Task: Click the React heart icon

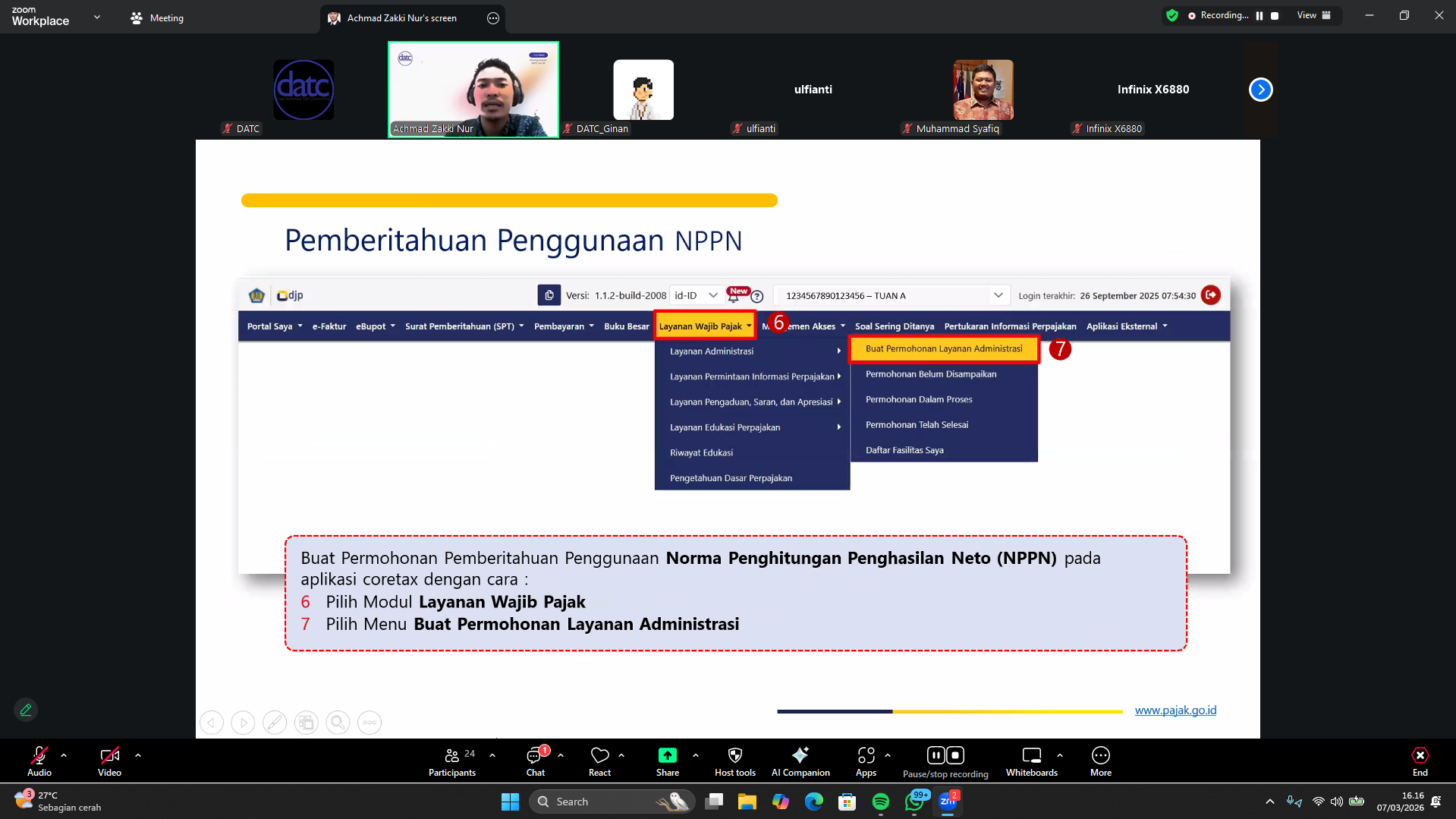Action: point(599,761)
